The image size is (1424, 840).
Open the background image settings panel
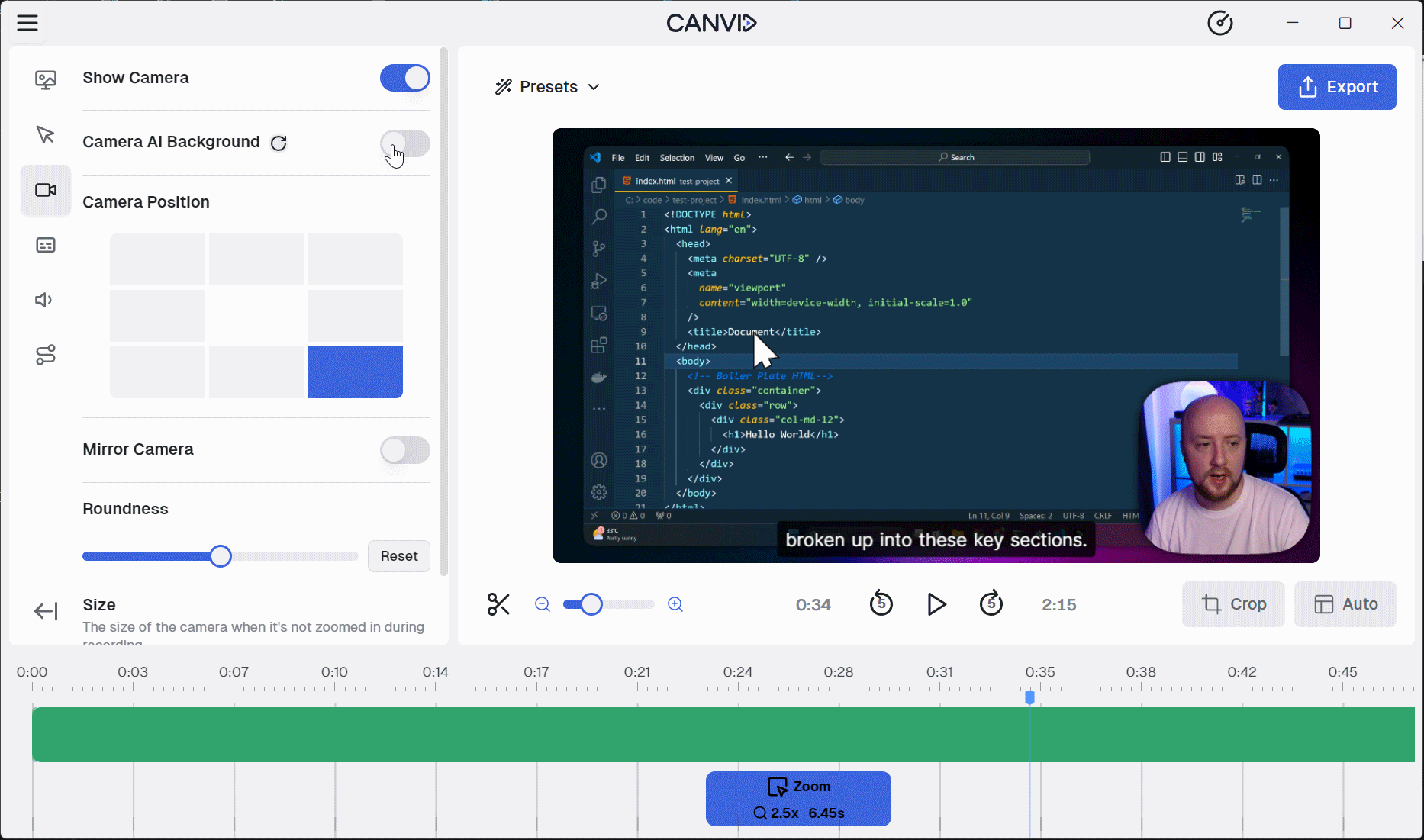[x=46, y=78]
